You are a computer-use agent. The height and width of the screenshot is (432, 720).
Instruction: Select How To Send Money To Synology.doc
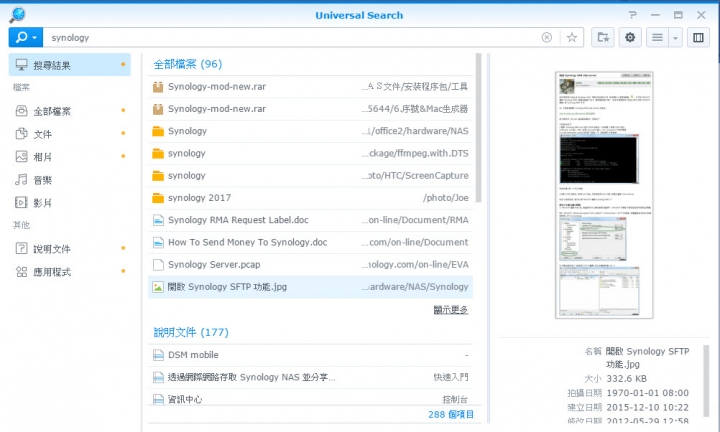pos(310,242)
